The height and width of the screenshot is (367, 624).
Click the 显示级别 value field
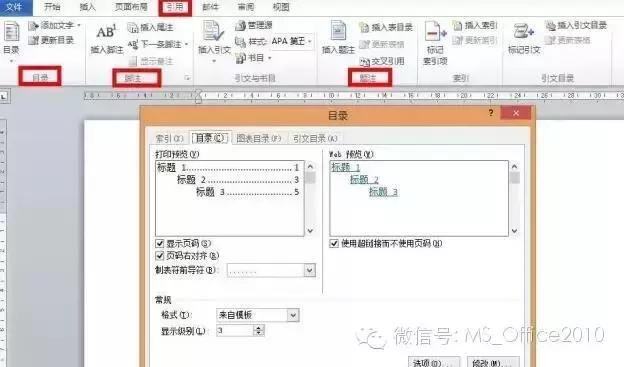pyautogui.click(x=235, y=330)
